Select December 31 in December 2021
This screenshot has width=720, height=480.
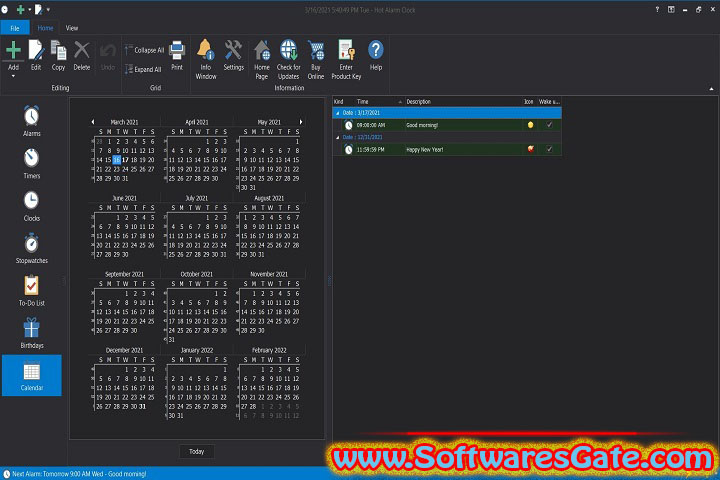142,407
